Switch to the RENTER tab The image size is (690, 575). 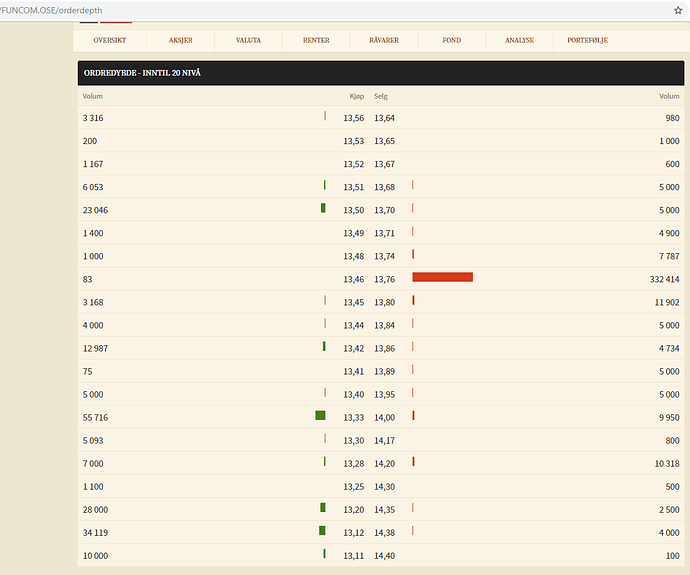click(316, 40)
